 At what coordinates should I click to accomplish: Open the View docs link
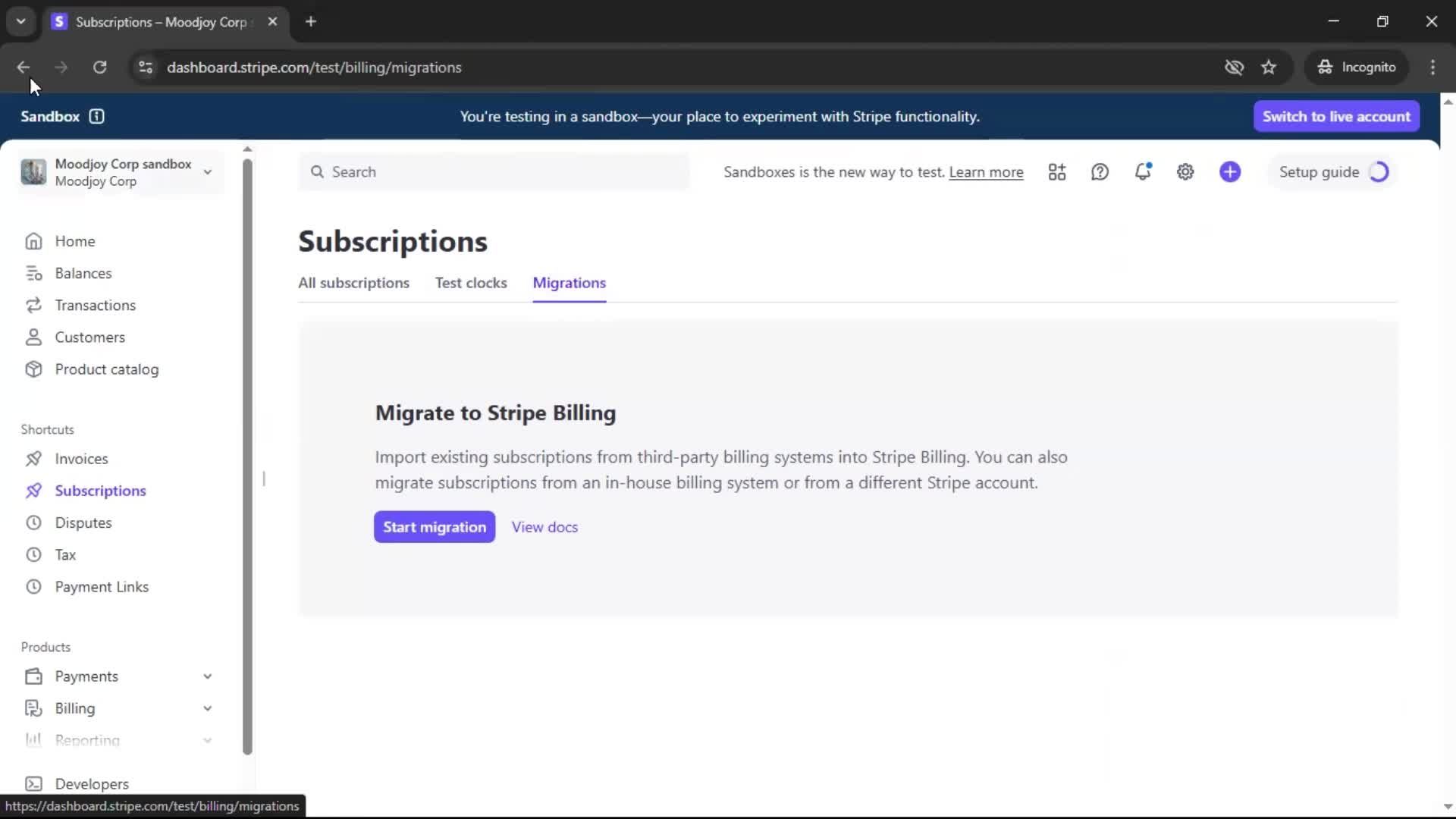coord(544,527)
